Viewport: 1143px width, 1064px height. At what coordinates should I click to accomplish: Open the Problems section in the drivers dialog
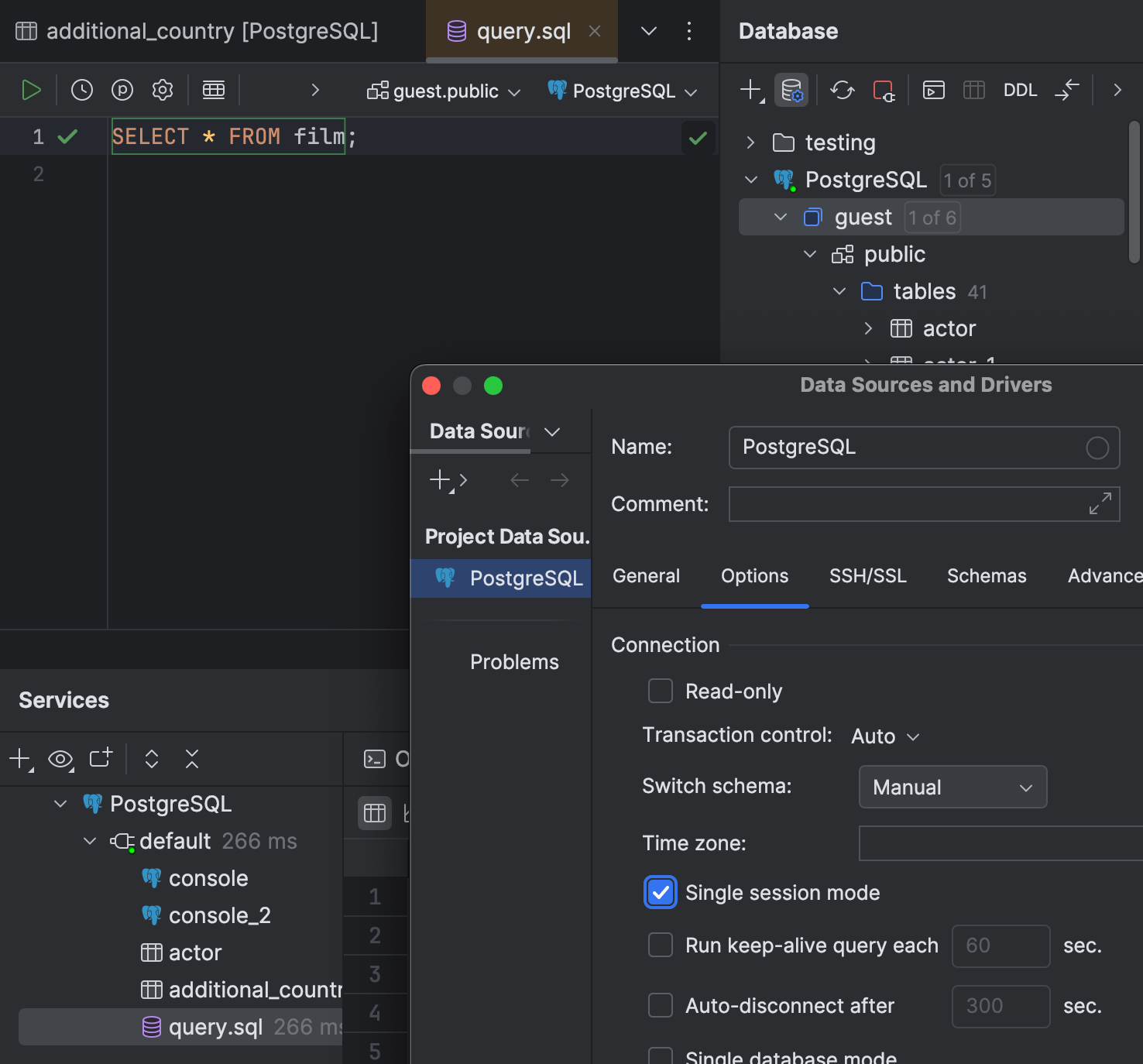pyautogui.click(x=513, y=661)
